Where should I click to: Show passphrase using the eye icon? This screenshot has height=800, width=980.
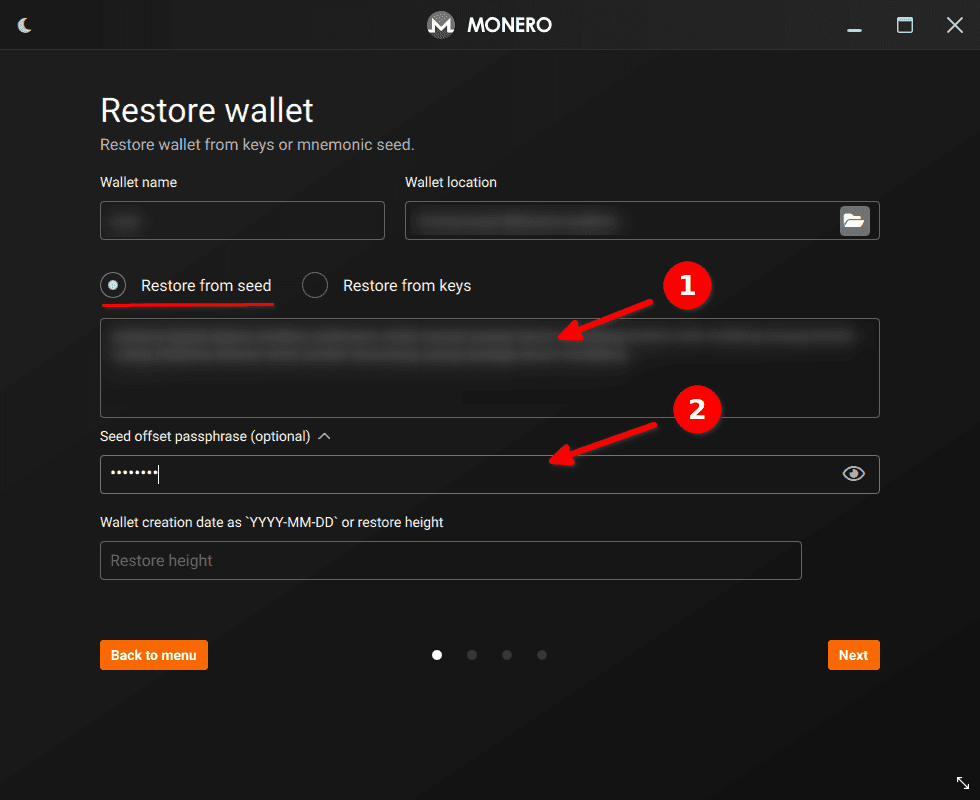[x=853, y=474]
